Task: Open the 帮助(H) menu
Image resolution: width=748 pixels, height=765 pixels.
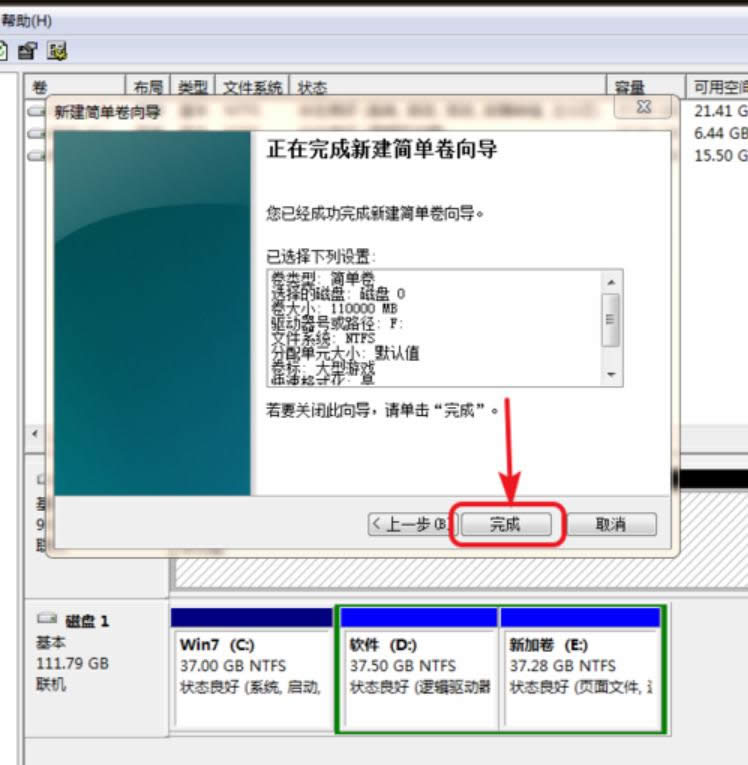Action: [x=26, y=20]
